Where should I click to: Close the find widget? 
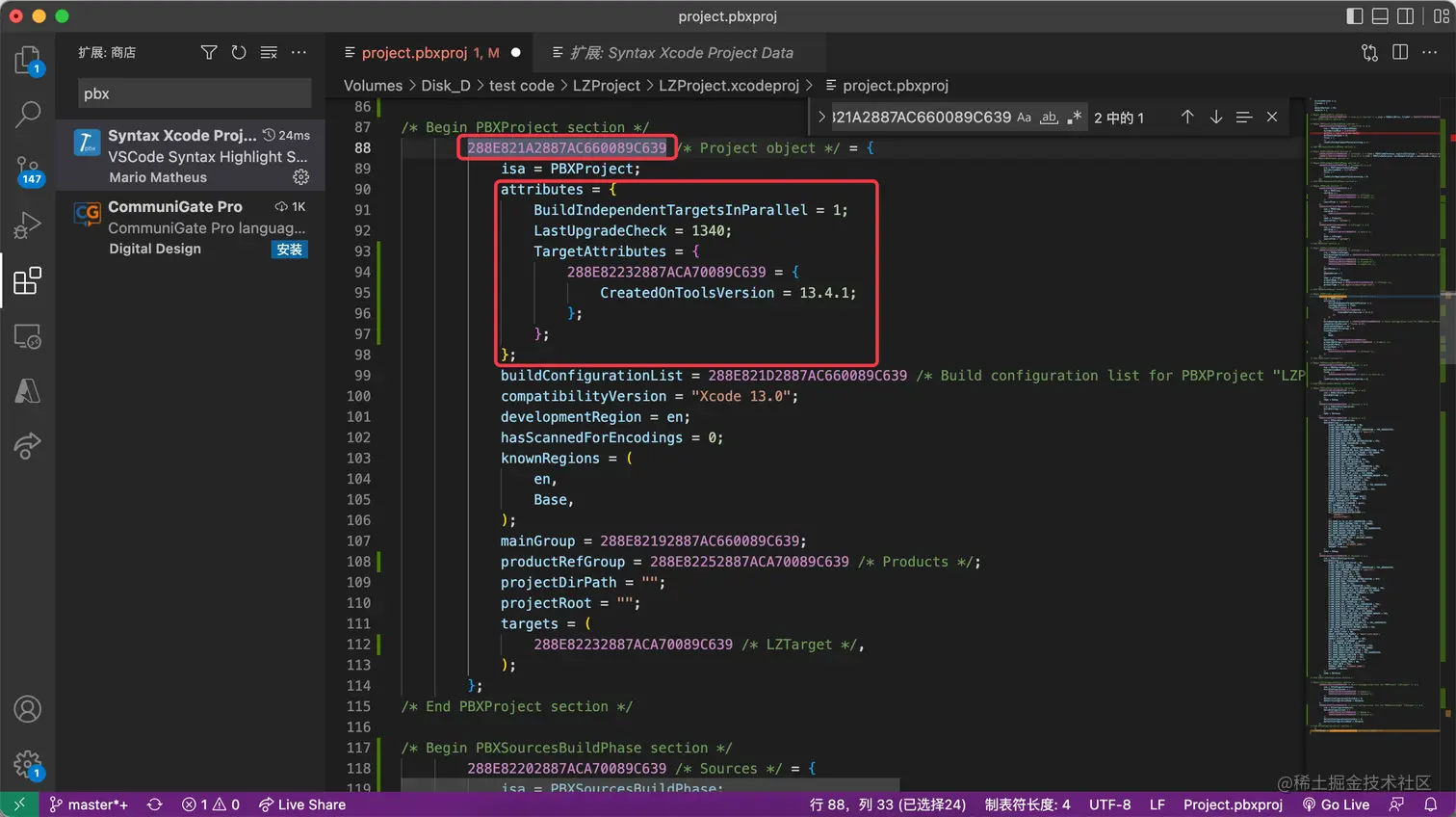pos(1272,117)
